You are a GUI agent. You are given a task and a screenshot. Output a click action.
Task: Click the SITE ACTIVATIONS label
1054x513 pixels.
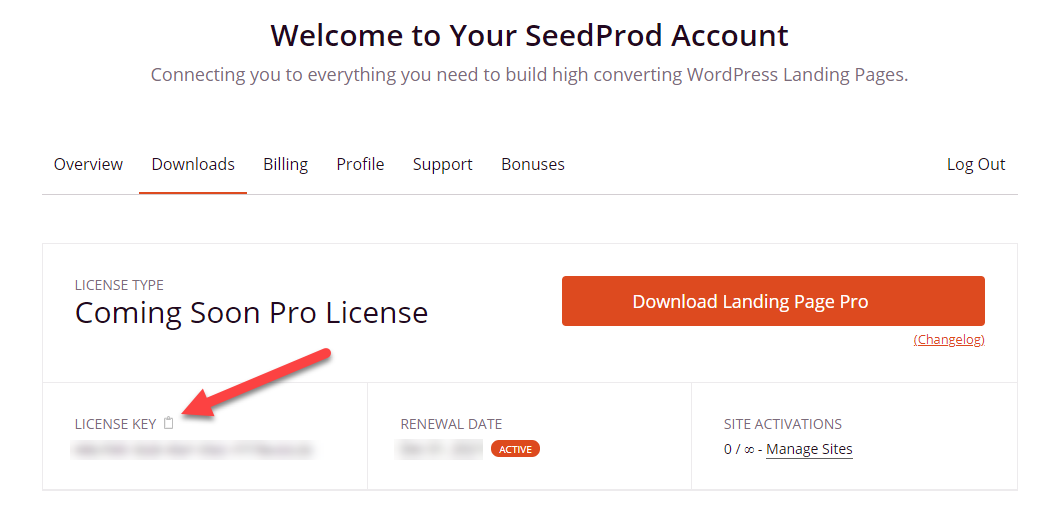783,424
